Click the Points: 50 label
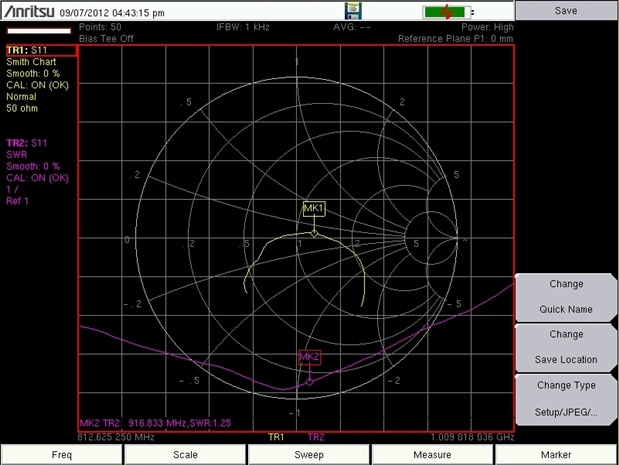Viewport: 619px width, 465px height. pos(100,27)
